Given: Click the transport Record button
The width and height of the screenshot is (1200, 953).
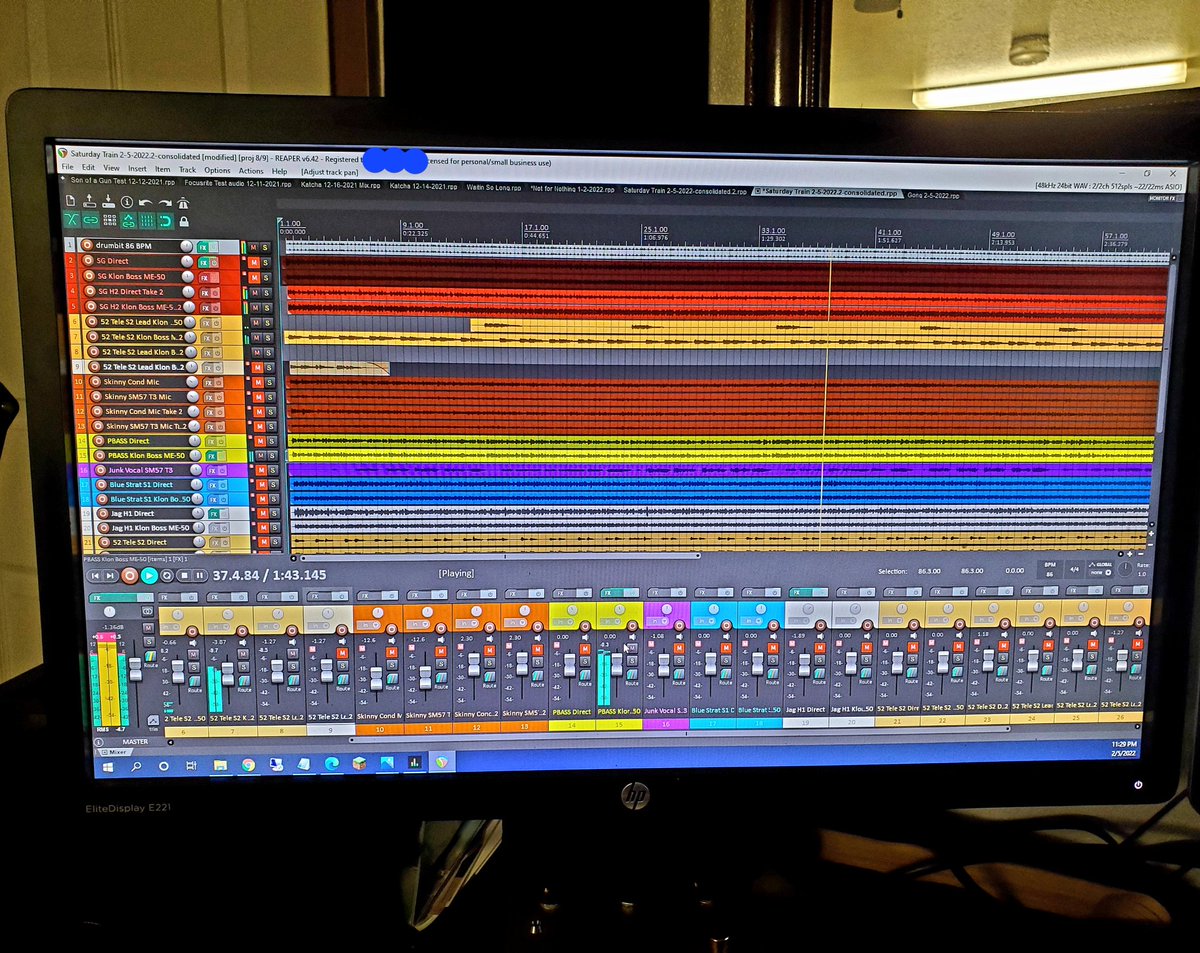Looking at the screenshot, I should pyautogui.click(x=130, y=576).
